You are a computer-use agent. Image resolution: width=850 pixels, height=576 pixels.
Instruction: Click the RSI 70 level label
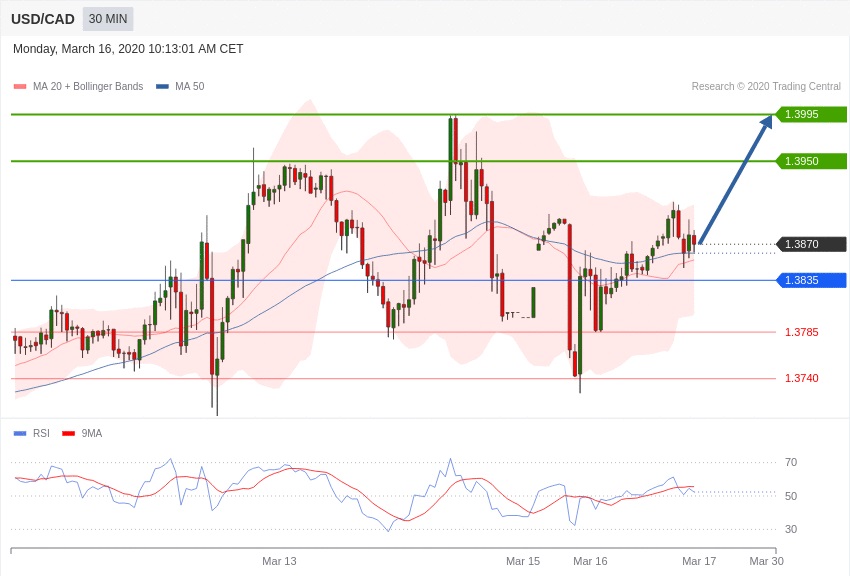(791, 462)
